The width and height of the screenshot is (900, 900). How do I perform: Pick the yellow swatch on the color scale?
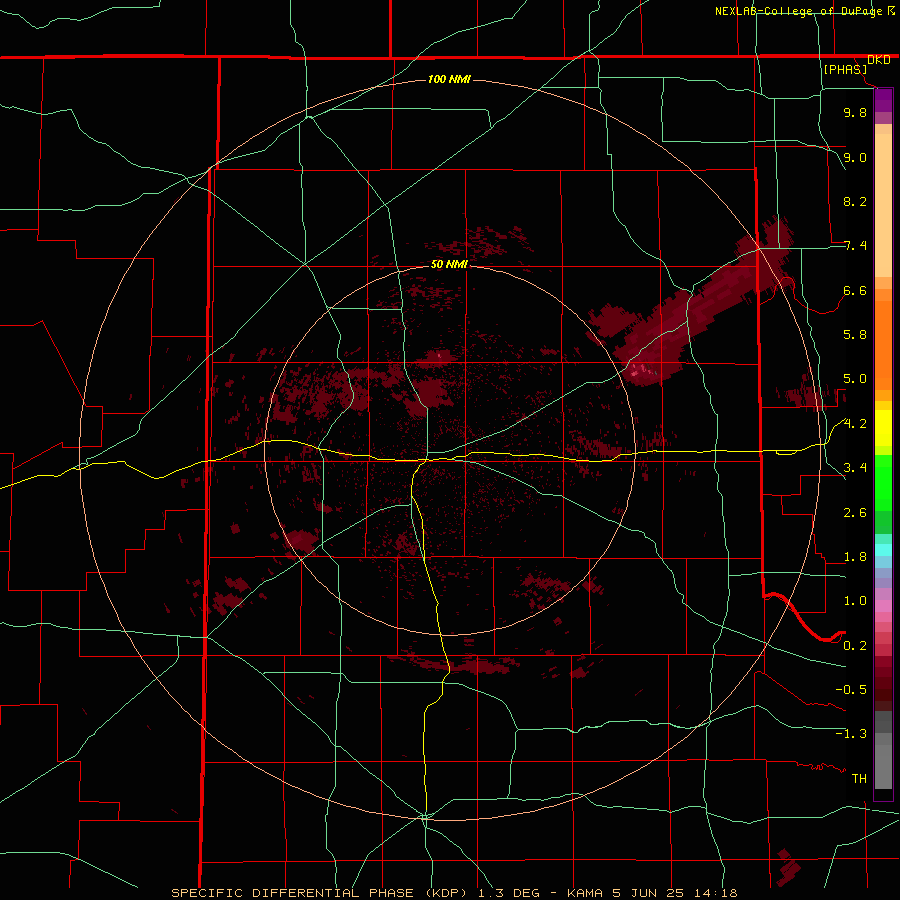coord(883,428)
